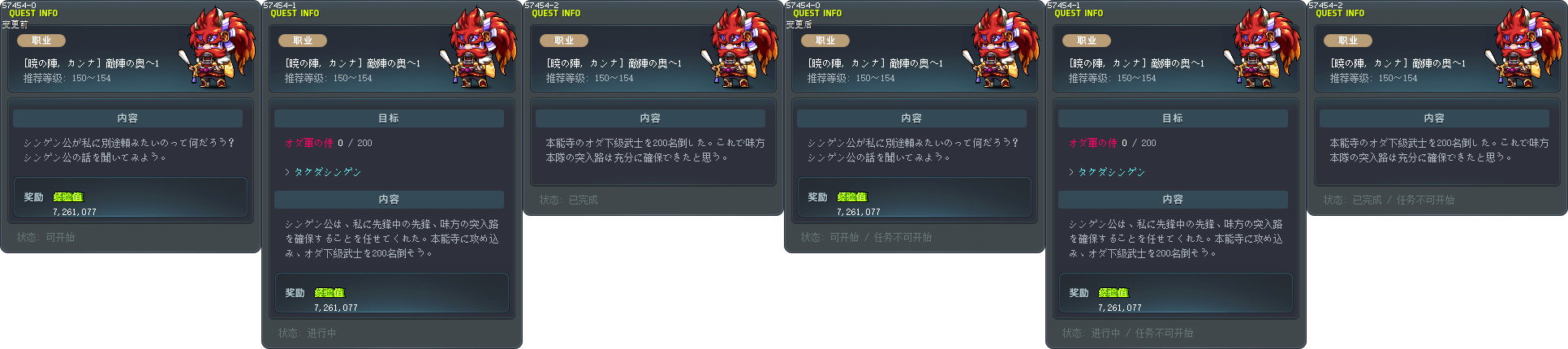This screenshot has height=349, width=1568.
Task: Open the タケダシンゲン link in the panel with status 进行中 only
Action: pyautogui.click(x=327, y=172)
